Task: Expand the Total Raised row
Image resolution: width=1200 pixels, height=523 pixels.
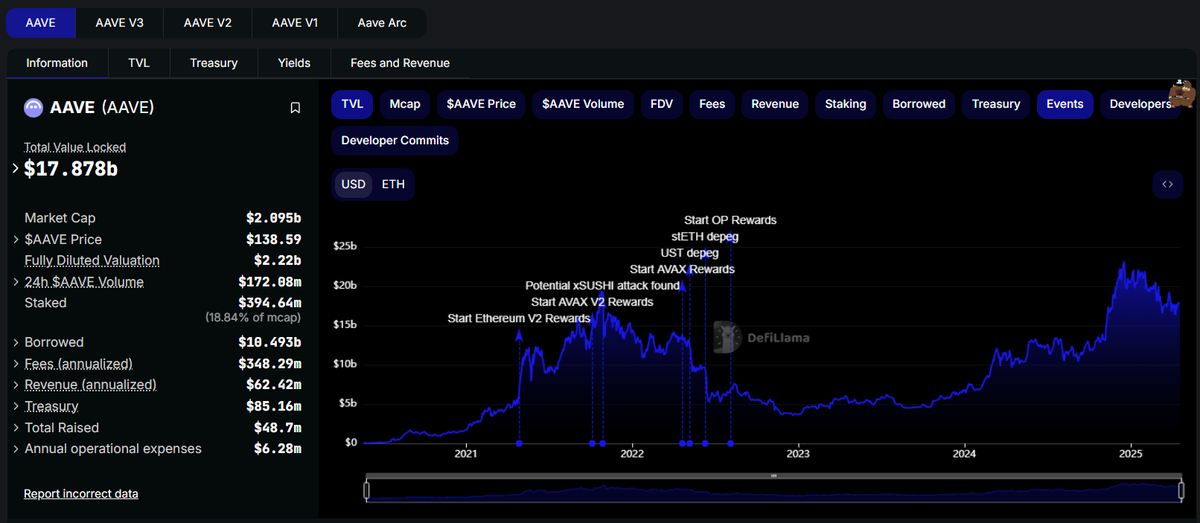Action: tap(15, 428)
